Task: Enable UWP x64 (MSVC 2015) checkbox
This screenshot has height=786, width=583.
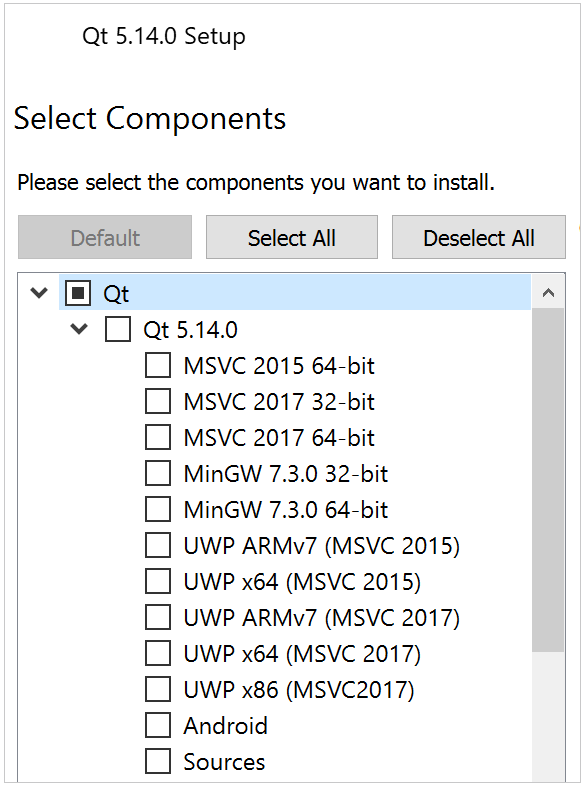Action: 158,582
